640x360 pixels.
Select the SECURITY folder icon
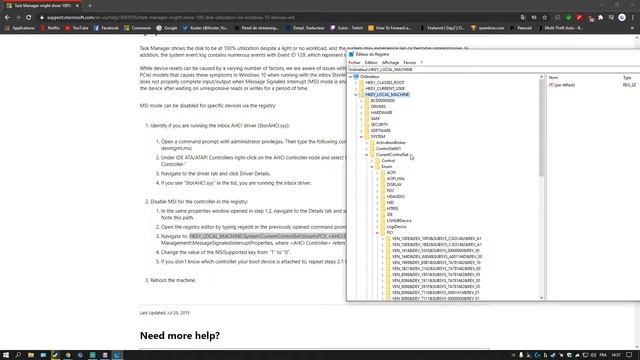pos(367,124)
